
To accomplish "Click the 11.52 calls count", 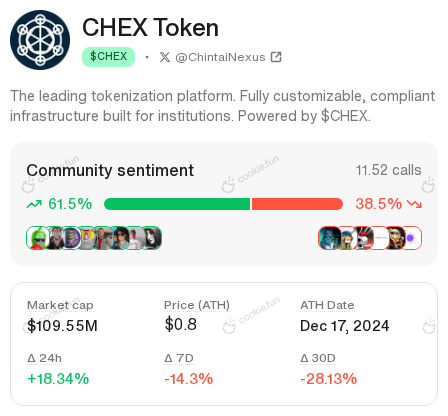I will 388,170.
